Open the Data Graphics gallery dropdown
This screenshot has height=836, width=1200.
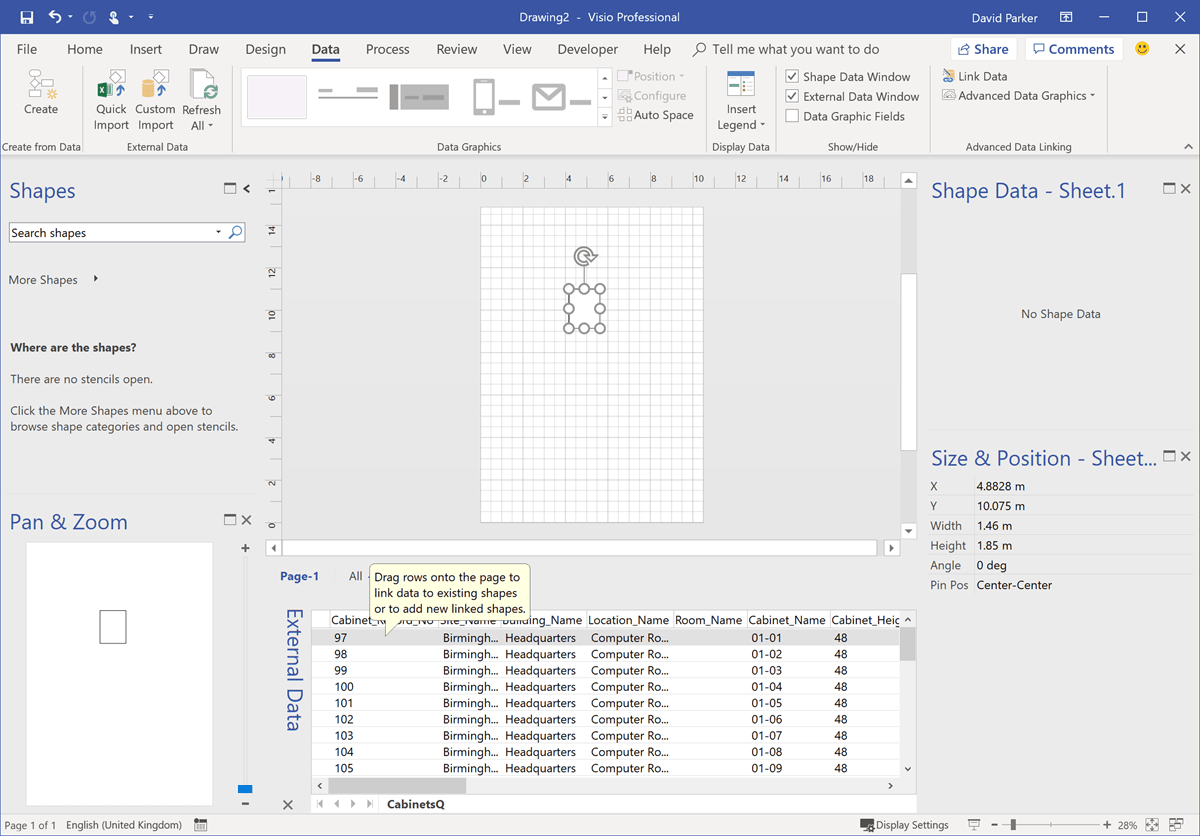point(604,116)
